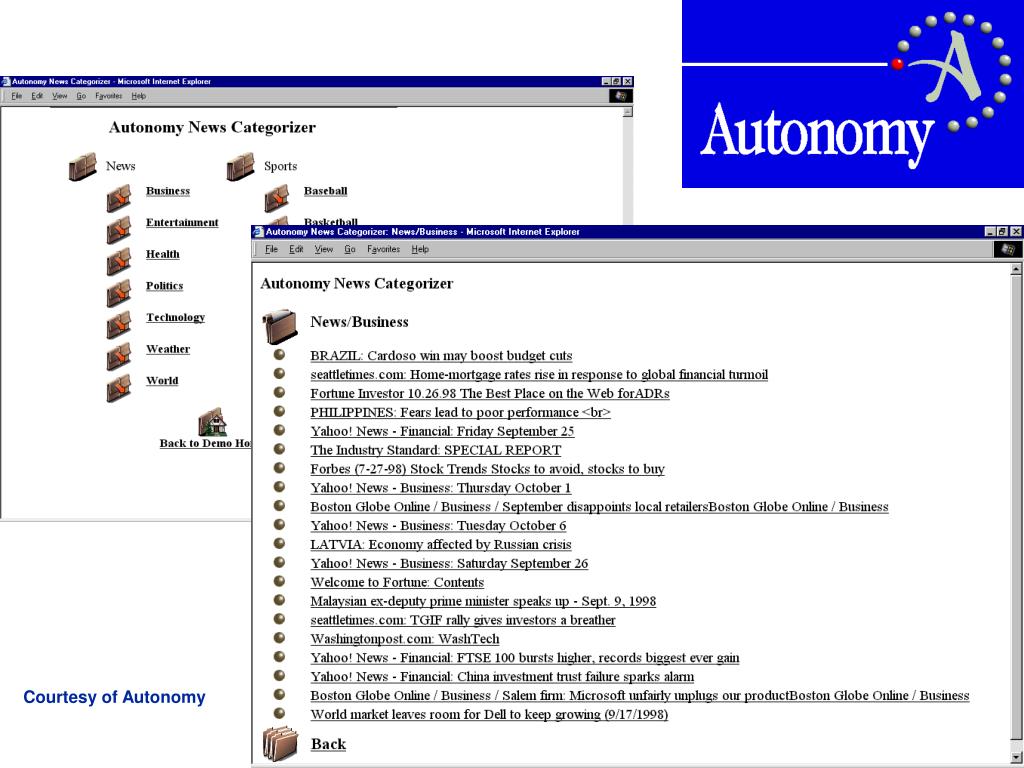Click the folder icon next to Entertainment

tap(119, 230)
